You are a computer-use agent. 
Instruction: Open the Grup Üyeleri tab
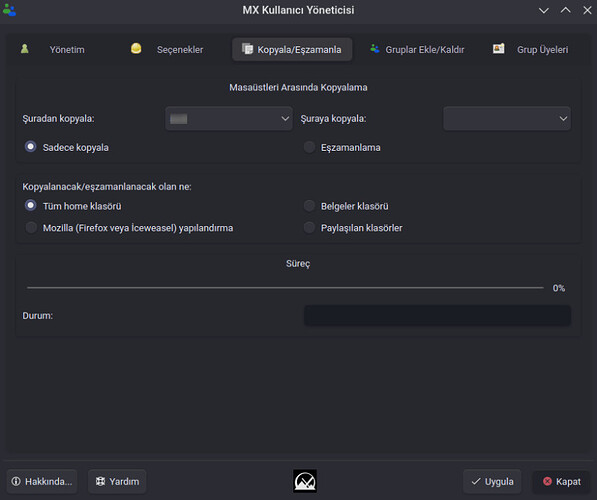(x=531, y=50)
